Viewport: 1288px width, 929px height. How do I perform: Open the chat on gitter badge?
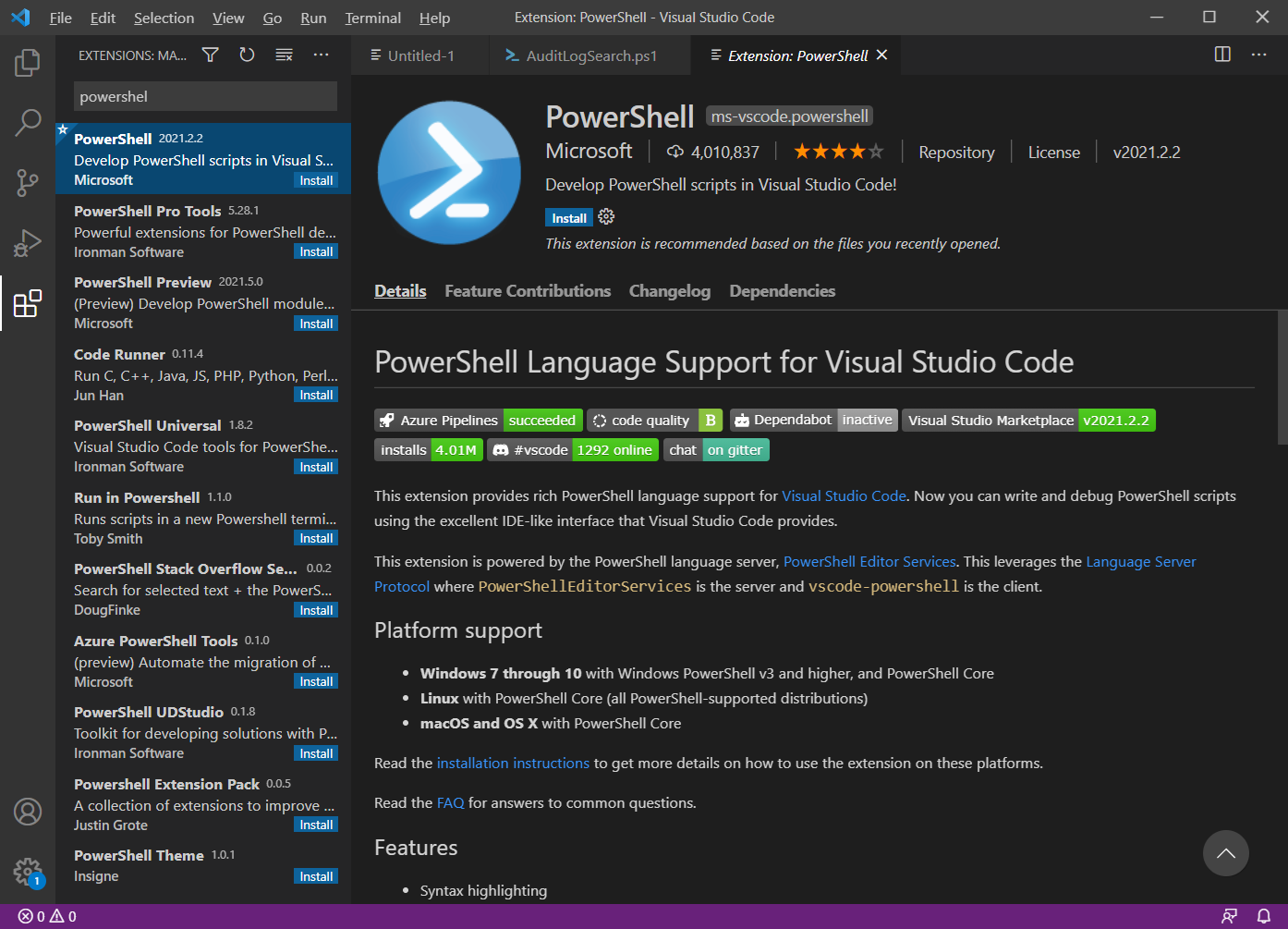coord(716,450)
